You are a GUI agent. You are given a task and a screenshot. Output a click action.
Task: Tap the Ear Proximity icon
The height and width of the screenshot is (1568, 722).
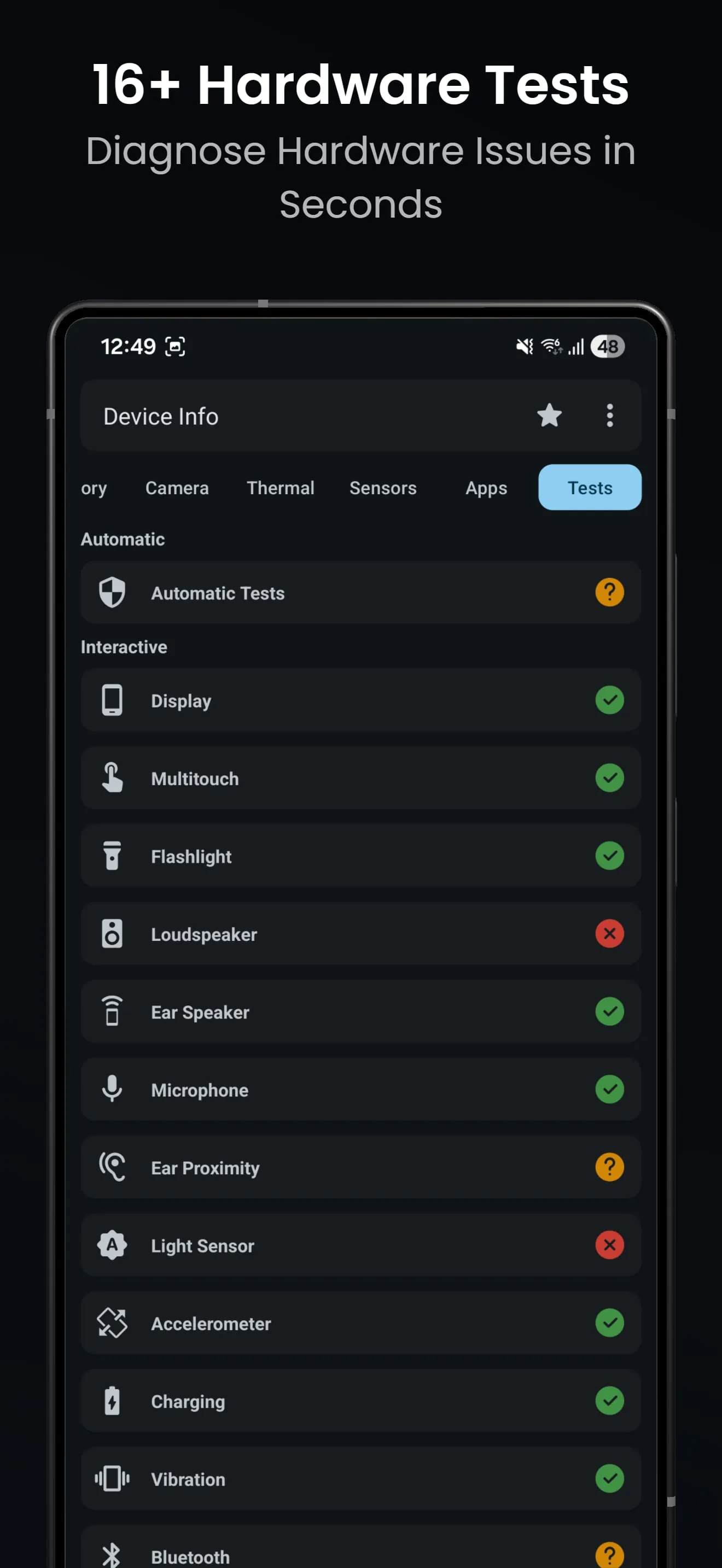[x=113, y=1167]
